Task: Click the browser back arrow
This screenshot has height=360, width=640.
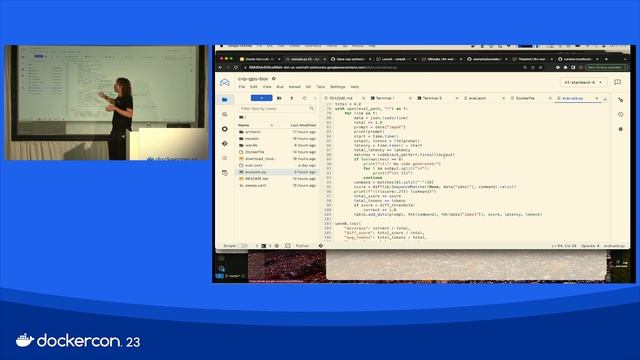Action: [x=220, y=67]
